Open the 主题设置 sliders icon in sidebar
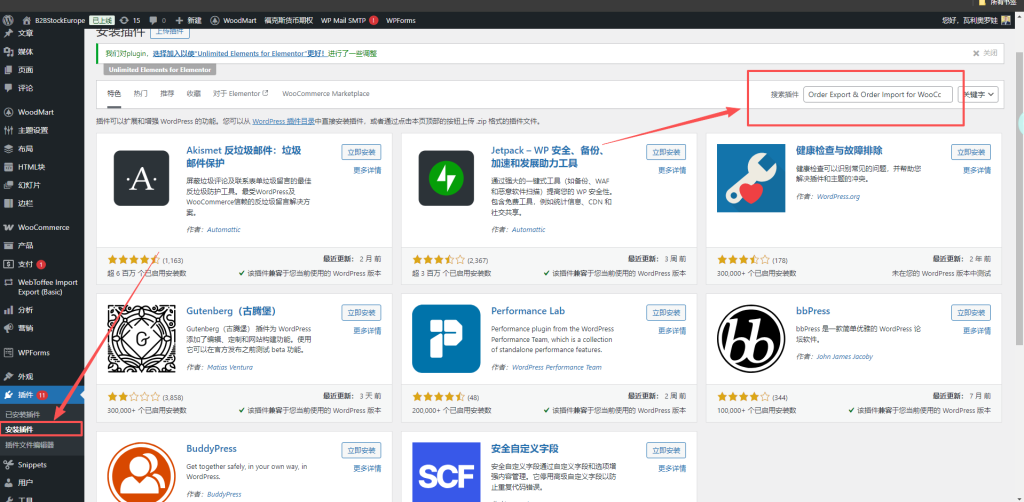Viewport: 1024px width, 502px height. point(8,130)
